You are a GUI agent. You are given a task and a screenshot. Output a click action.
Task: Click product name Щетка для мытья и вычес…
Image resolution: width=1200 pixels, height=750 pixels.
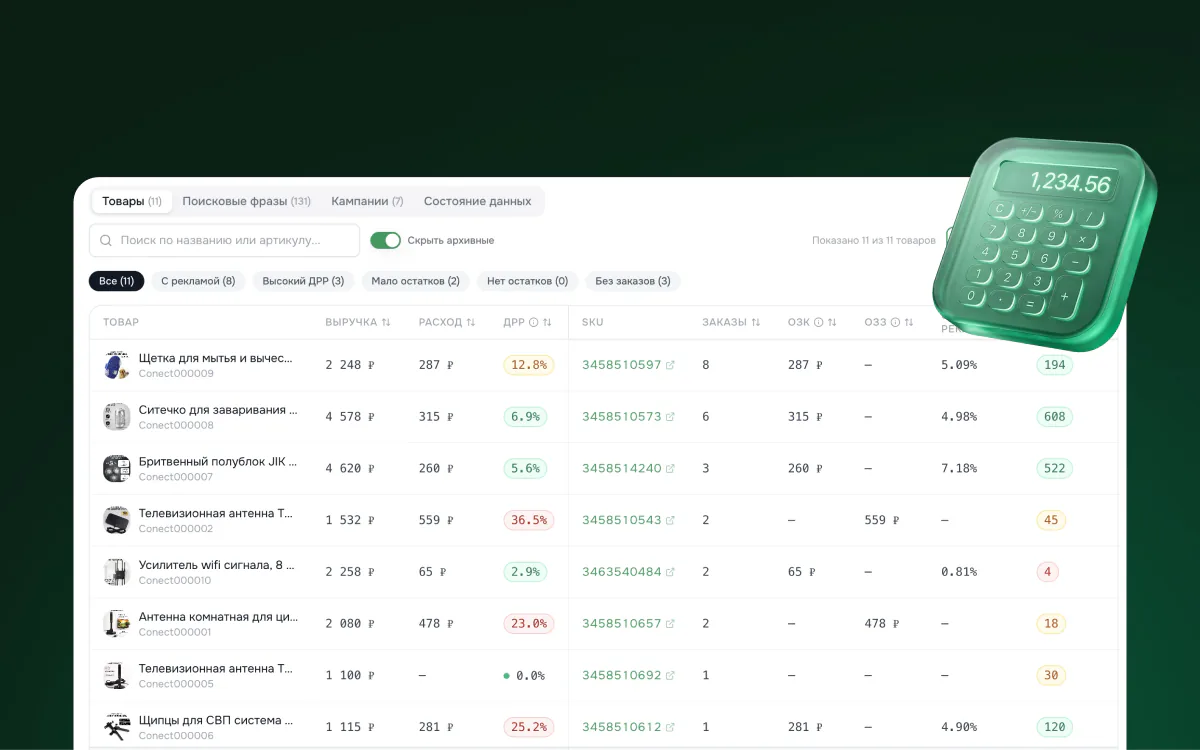point(216,358)
